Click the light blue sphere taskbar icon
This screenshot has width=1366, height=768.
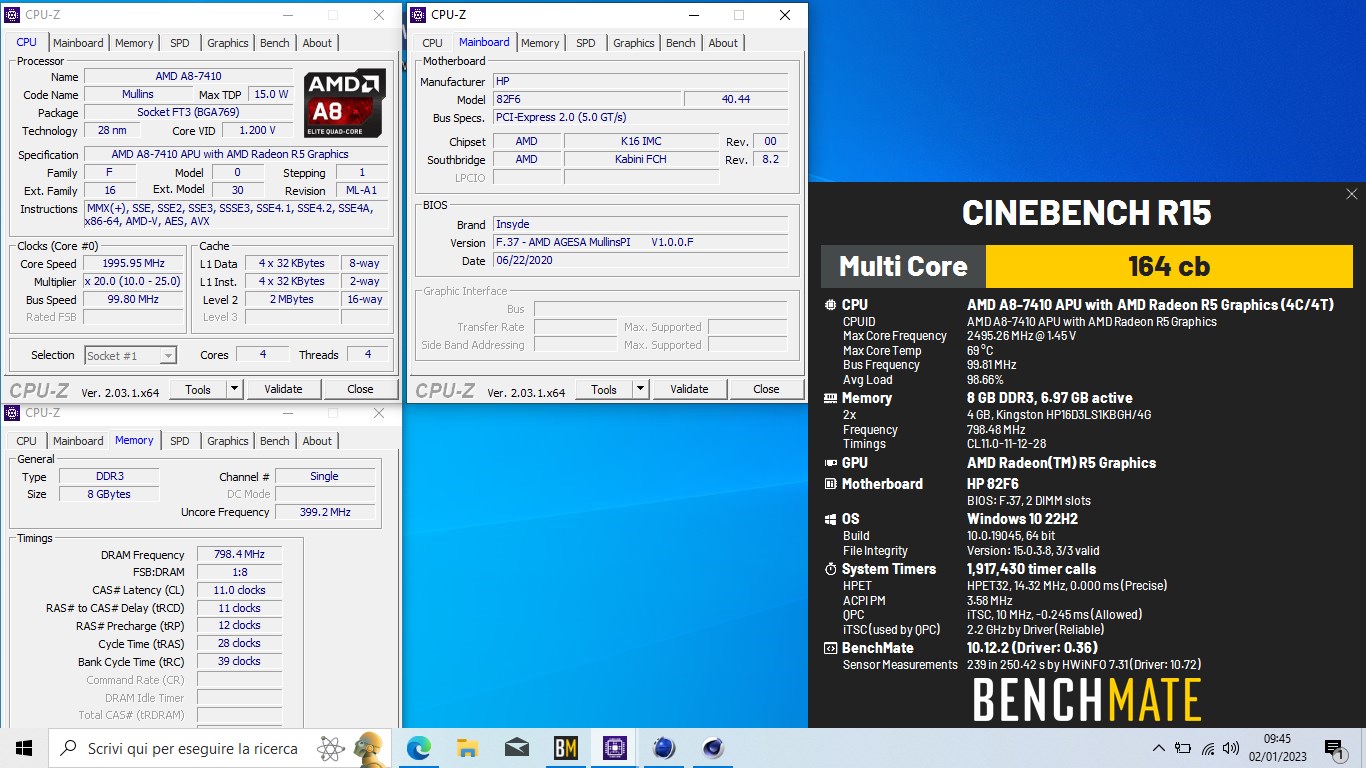[x=663, y=748]
